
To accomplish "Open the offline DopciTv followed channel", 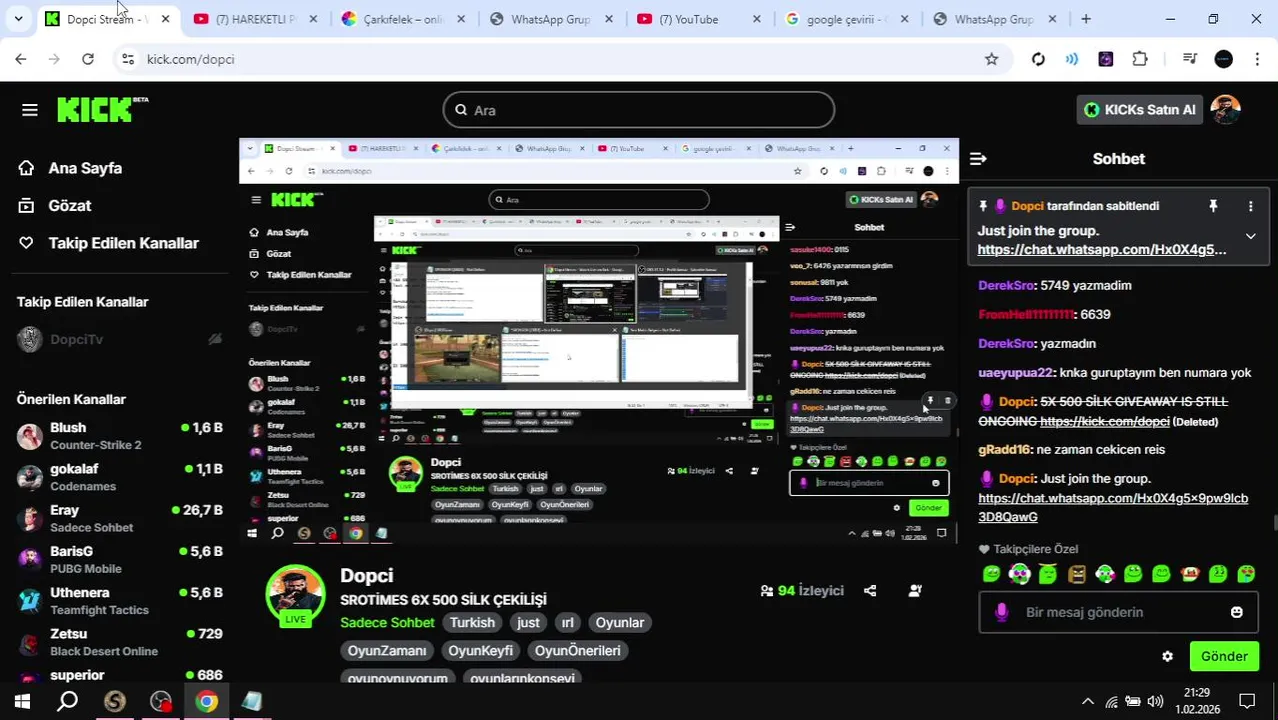I will pos(120,339).
